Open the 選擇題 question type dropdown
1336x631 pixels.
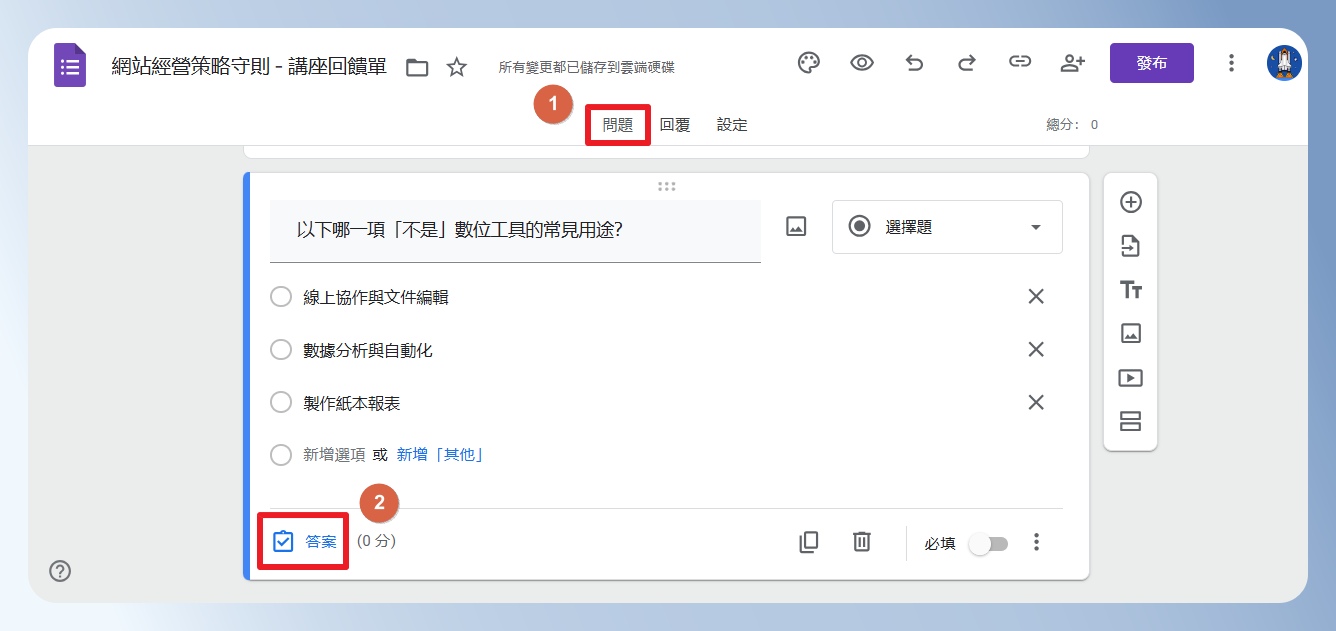click(947, 227)
